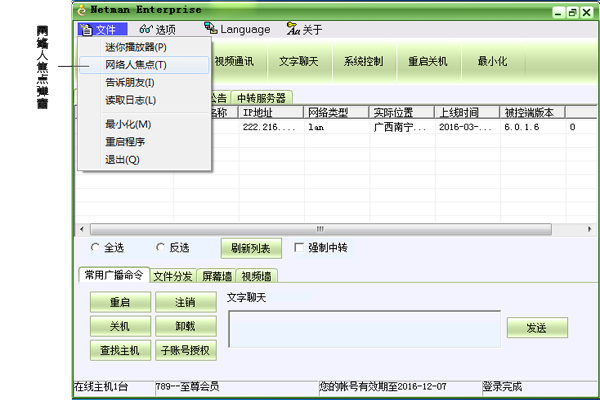The image size is (600, 400).
Task: Click the Language menu icon
Action: 210,30
